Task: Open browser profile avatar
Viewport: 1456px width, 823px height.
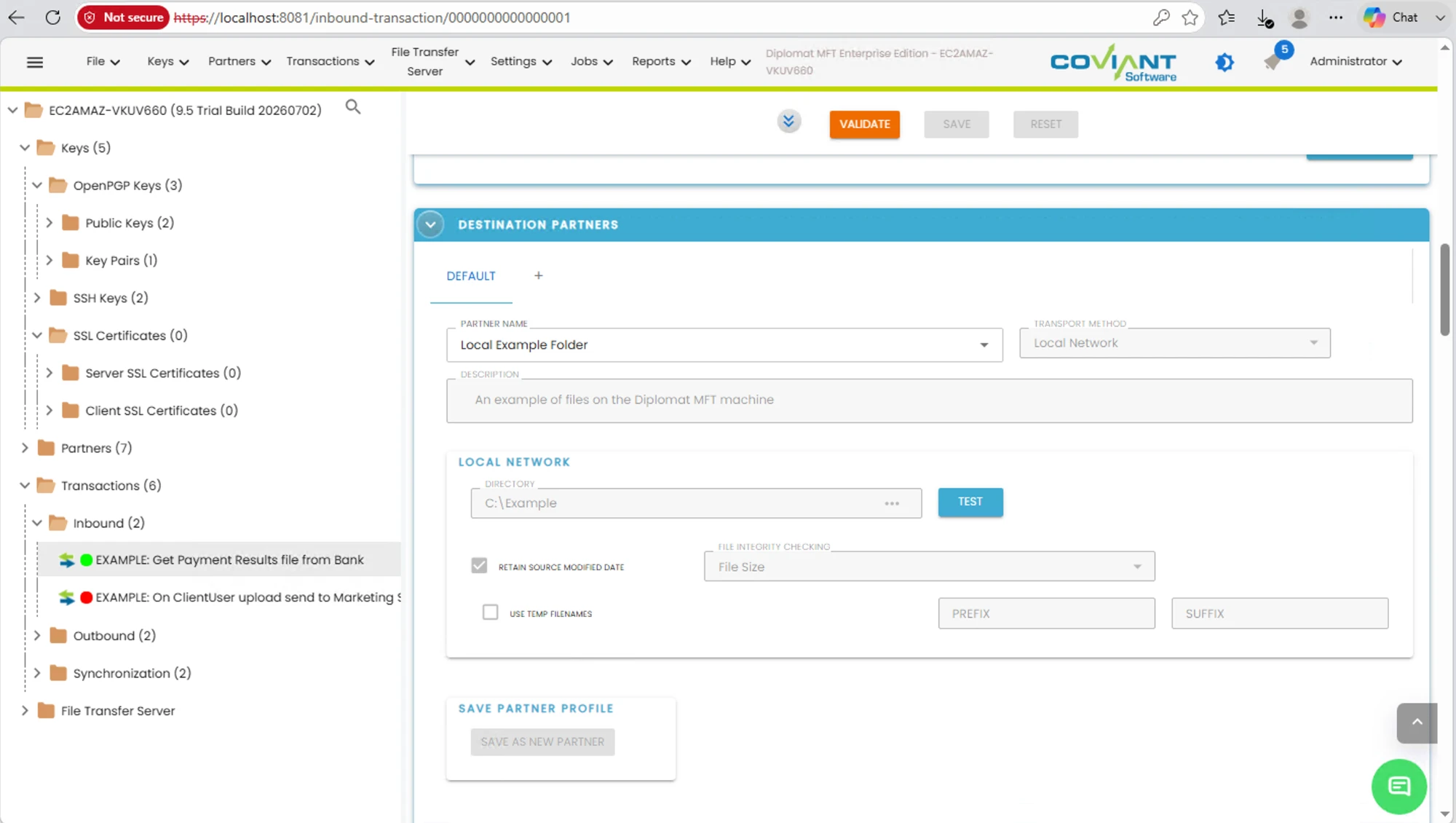Action: pos(1299,17)
